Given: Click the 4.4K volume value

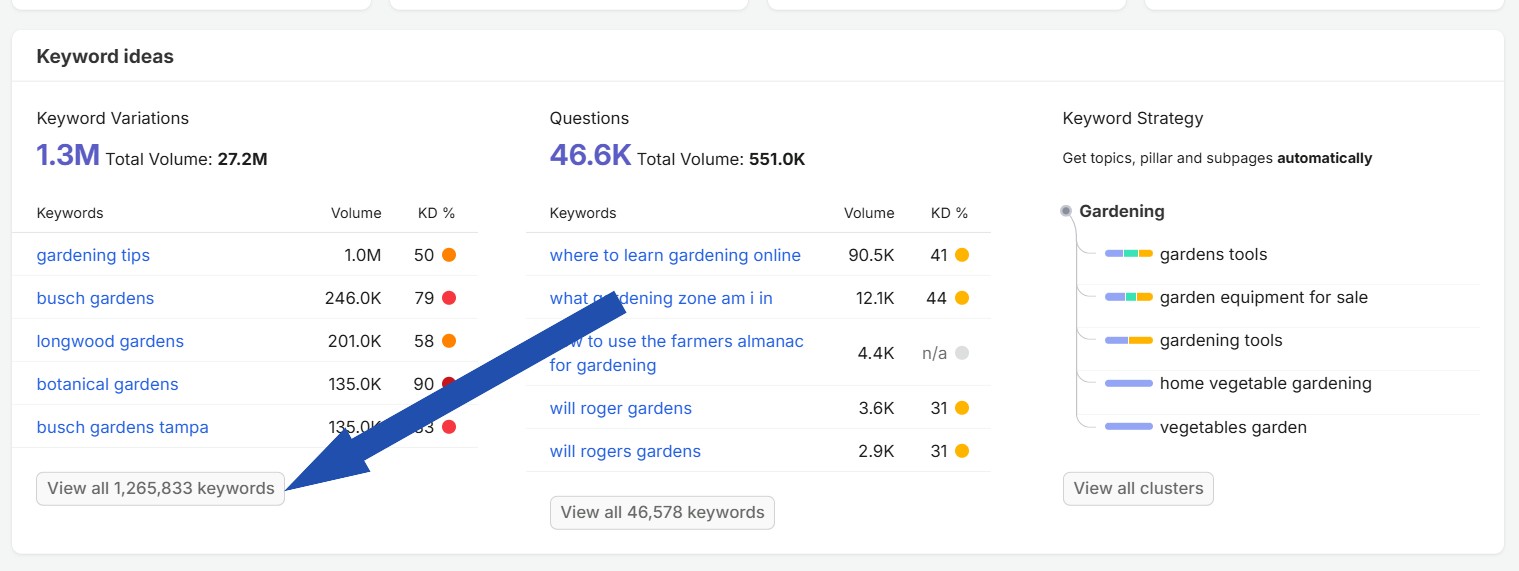Looking at the screenshot, I should (x=876, y=353).
